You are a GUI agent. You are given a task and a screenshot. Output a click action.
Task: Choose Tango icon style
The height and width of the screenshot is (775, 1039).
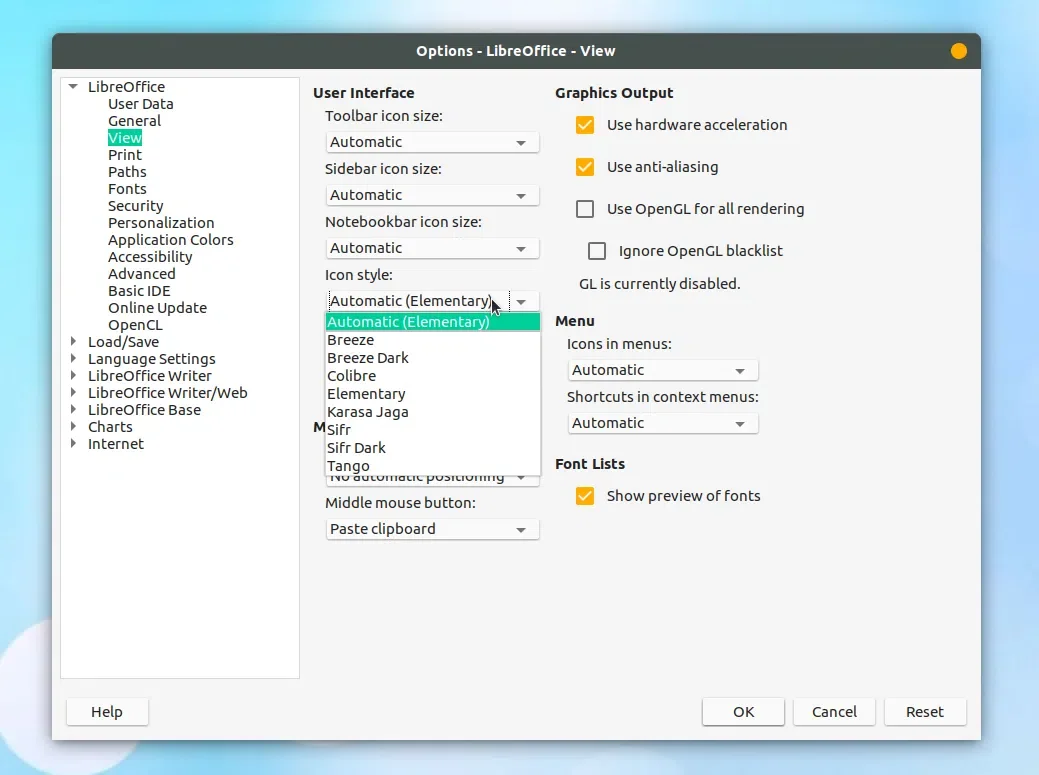point(433,466)
